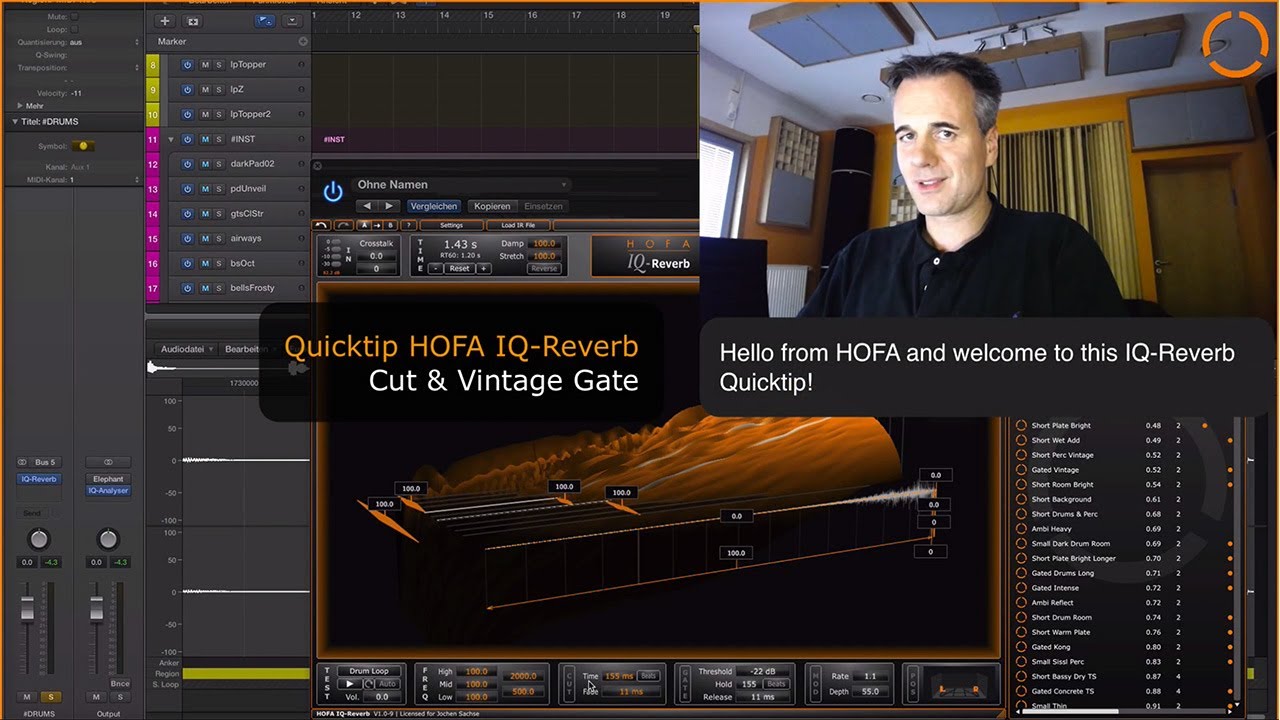Screen dimensions: 1280x720
Task: Click the Crosstalk 0.0 value field
Action: coord(376,256)
